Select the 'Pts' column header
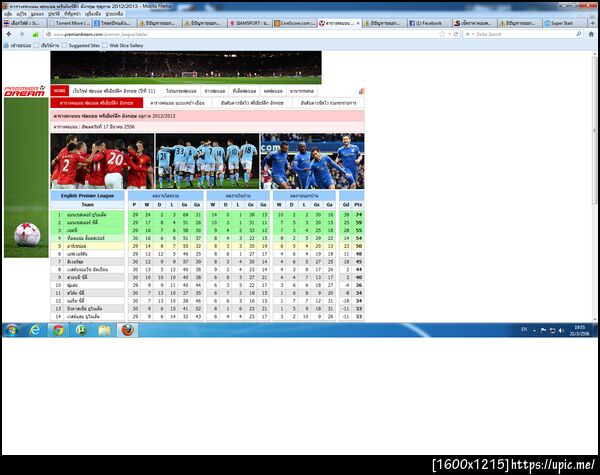The width and height of the screenshot is (600, 475). [x=358, y=205]
